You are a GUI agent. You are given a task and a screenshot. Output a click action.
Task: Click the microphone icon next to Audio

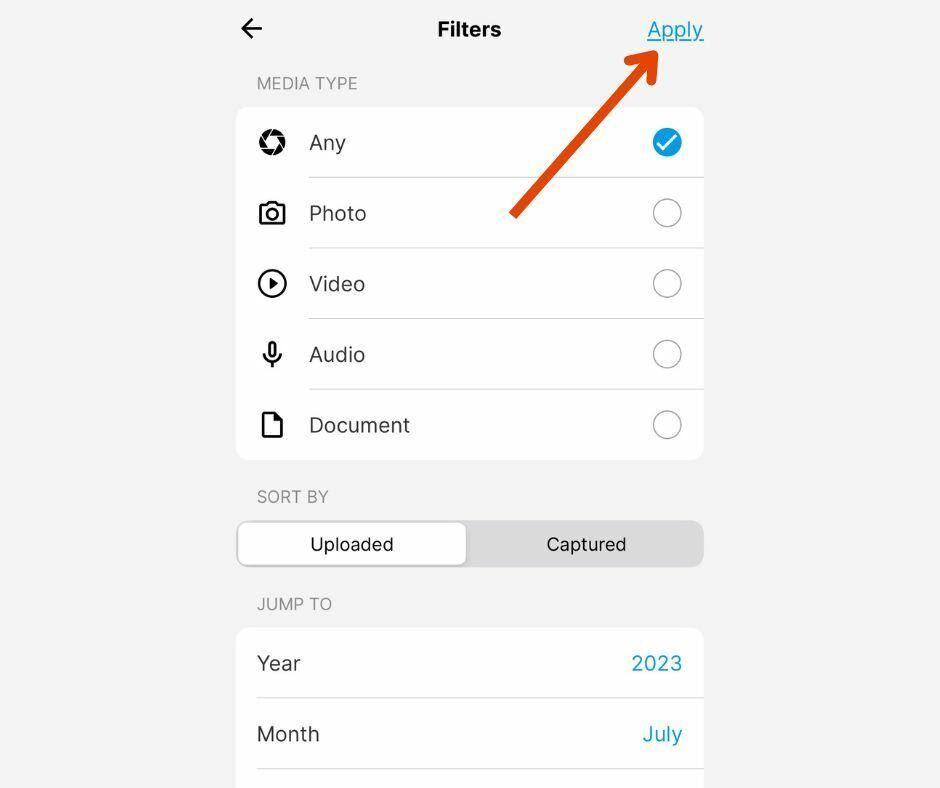272,354
